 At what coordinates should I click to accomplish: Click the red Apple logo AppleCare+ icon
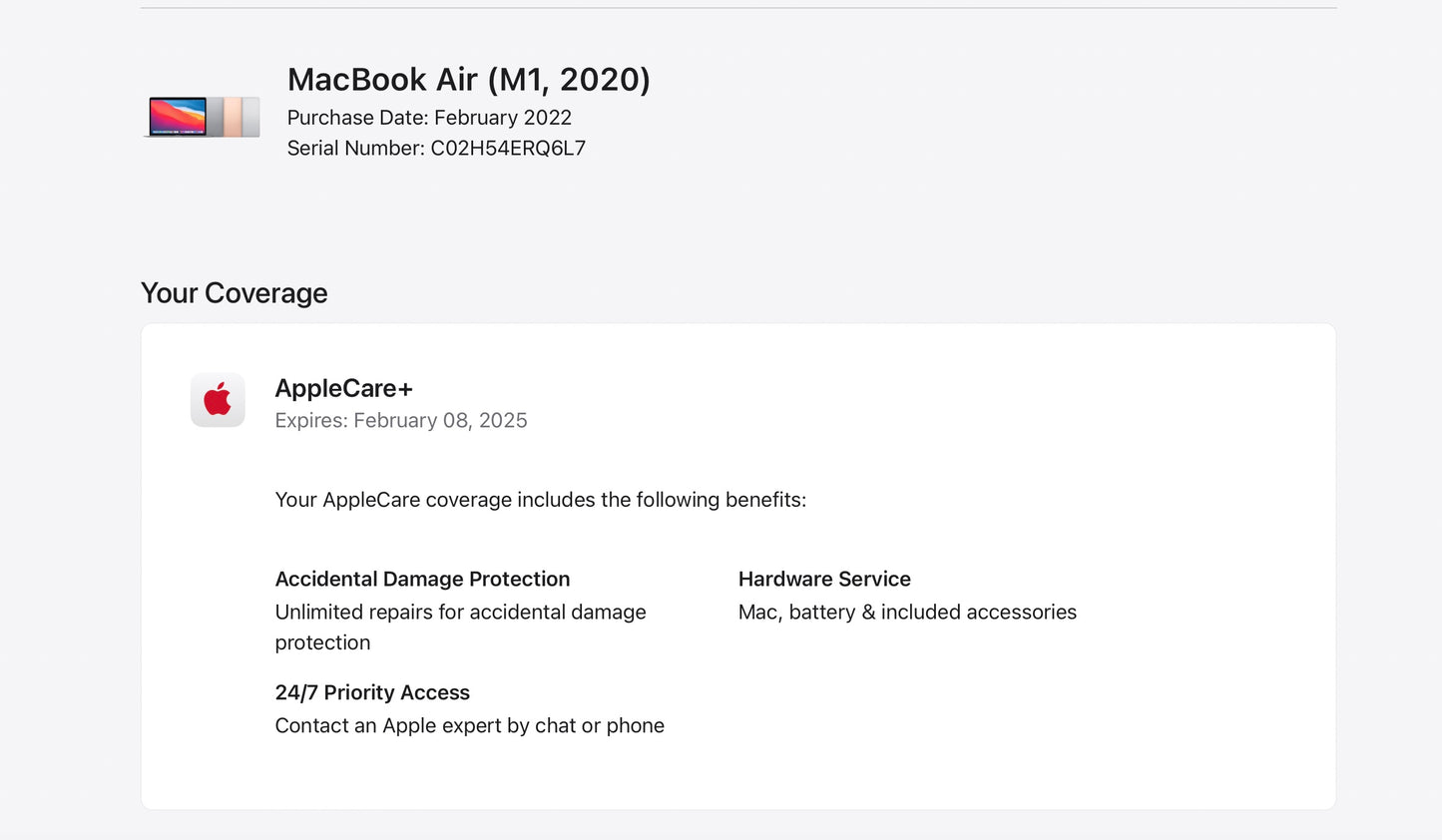[x=218, y=401]
